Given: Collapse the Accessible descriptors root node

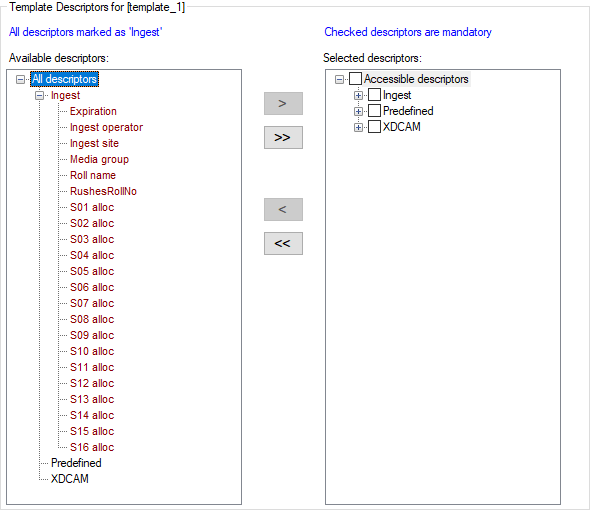Looking at the screenshot, I should (x=339, y=79).
